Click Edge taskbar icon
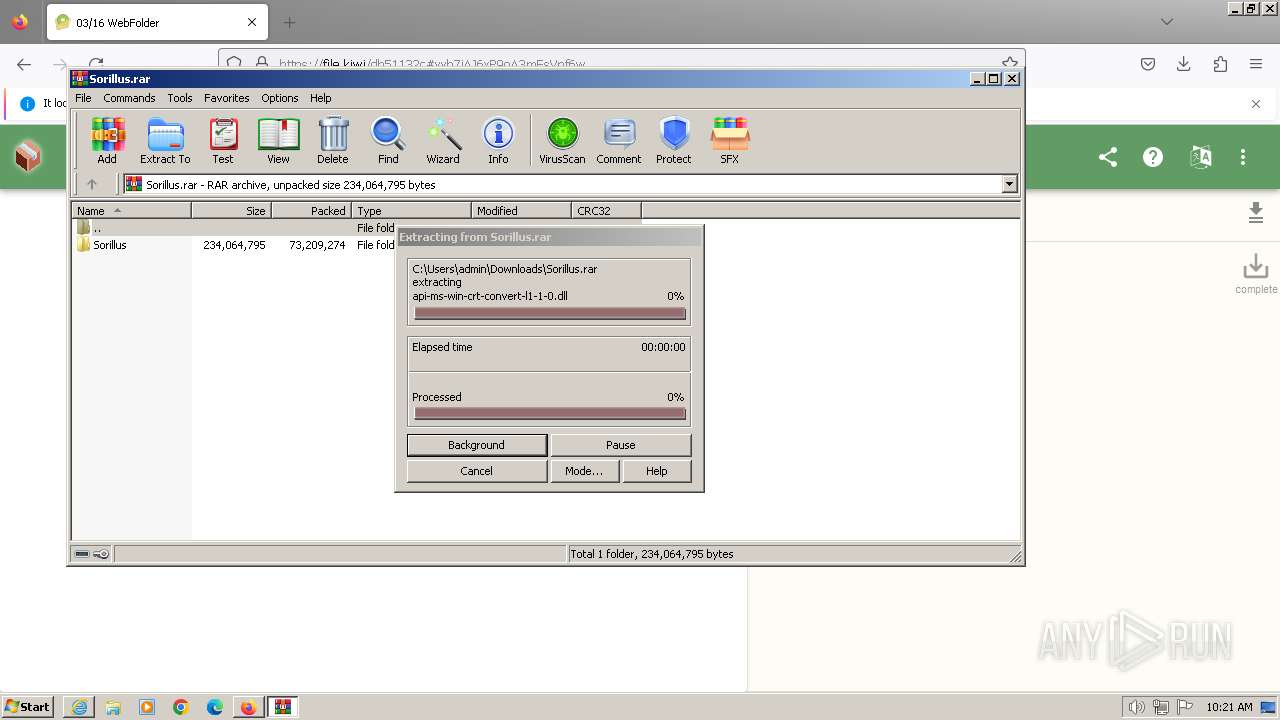The height and width of the screenshot is (720, 1280). pyautogui.click(x=215, y=707)
